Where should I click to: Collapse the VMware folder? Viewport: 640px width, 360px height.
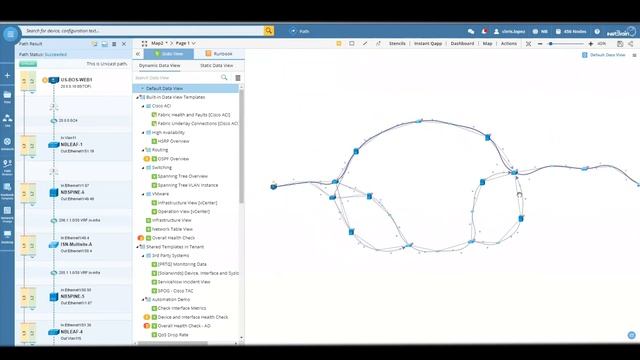click(x=143, y=194)
